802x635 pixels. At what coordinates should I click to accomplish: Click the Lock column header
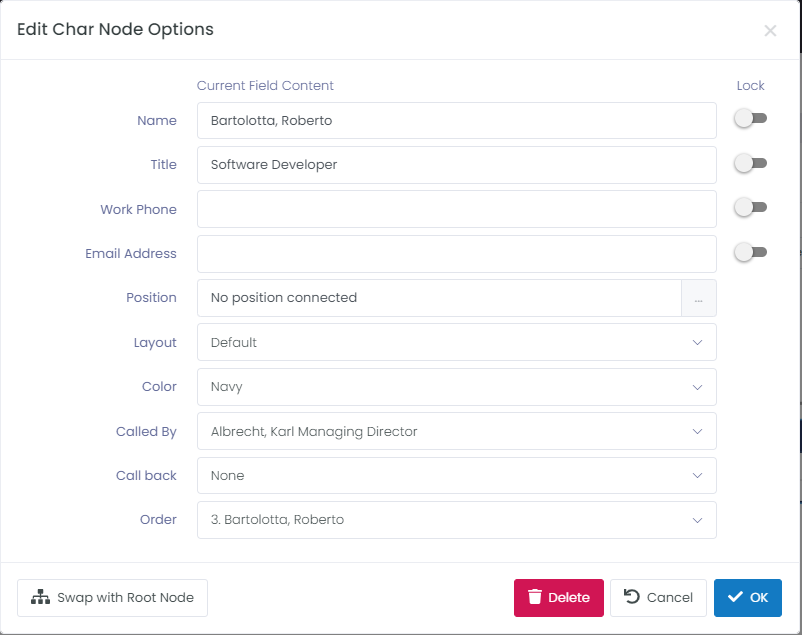pyautogui.click(x=750, y=85)
